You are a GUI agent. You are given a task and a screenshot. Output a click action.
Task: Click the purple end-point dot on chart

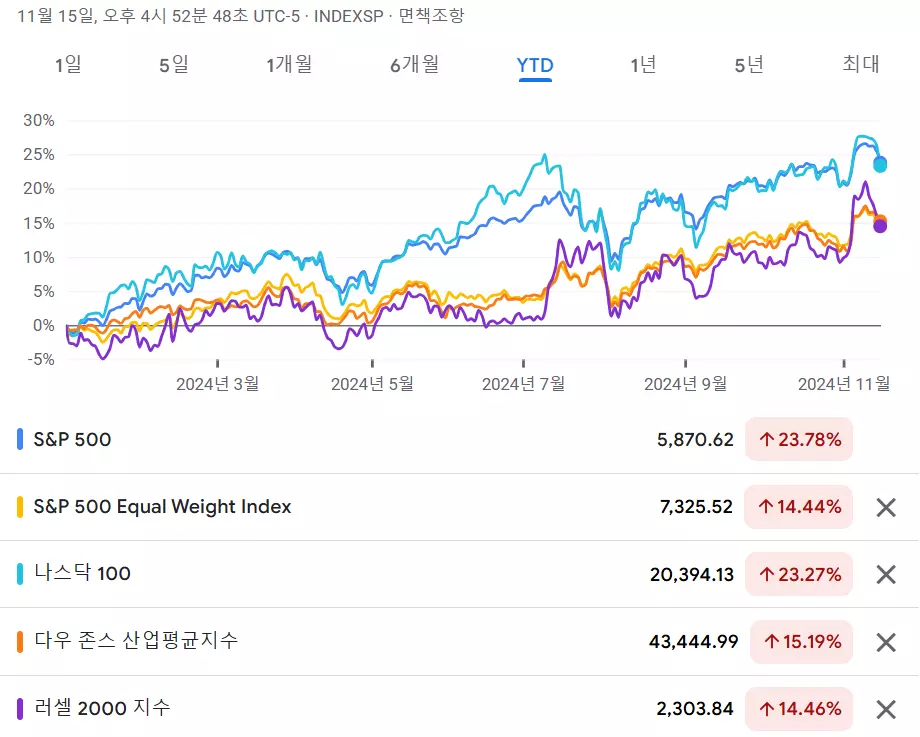pyautogui.click(x=880, y=226)
